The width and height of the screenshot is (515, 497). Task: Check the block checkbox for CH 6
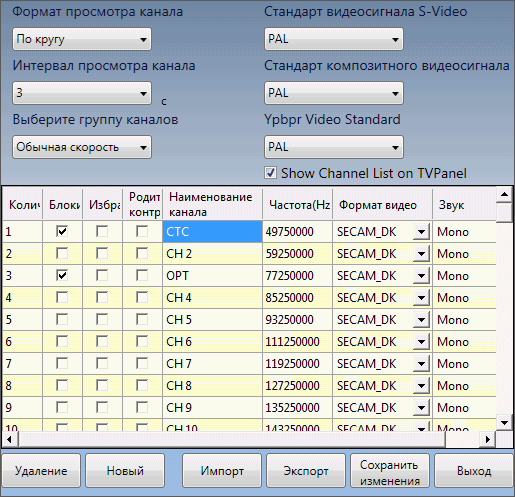pyautogui.click(x=62, y=341)
